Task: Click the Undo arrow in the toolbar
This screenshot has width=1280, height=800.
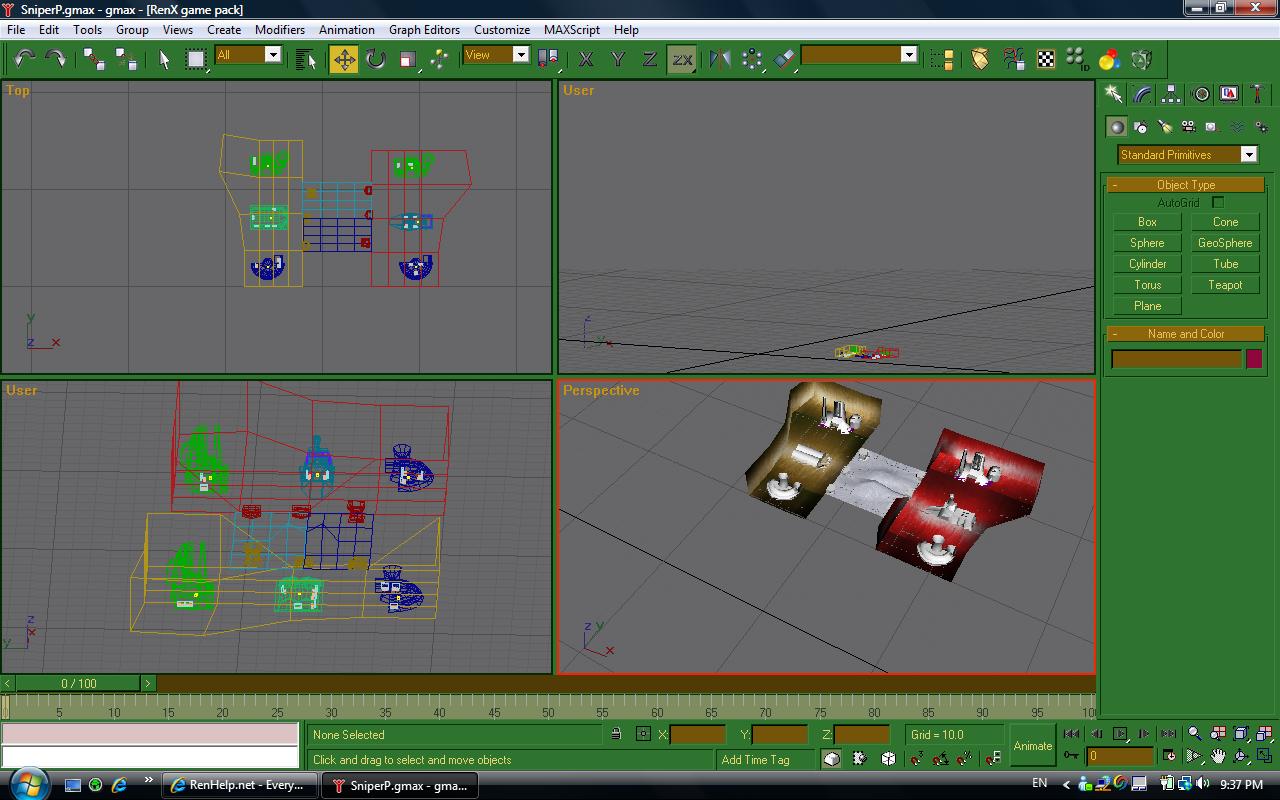Action: [24, 59]
